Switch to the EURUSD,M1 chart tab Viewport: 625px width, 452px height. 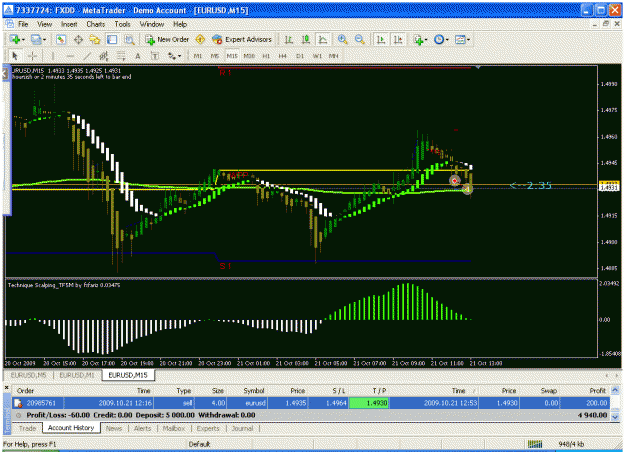point(77,375)
